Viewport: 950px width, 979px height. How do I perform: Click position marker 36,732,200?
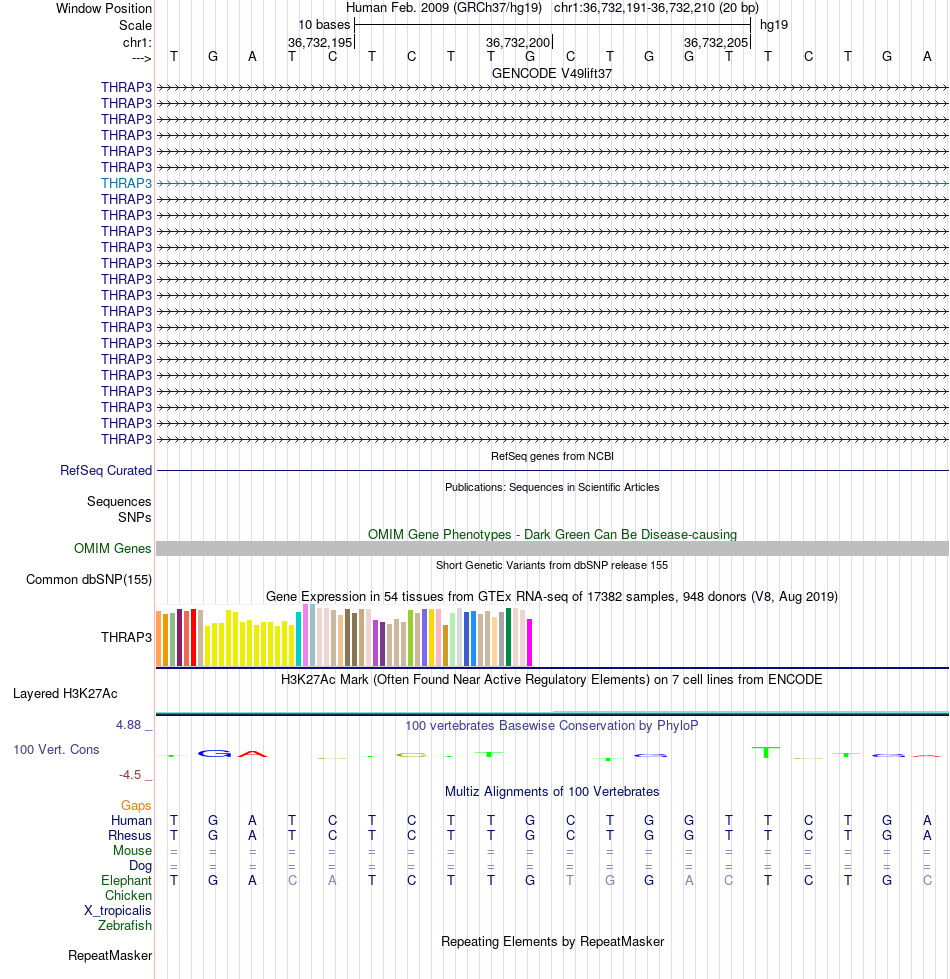pyautogui.click(x=518, y=42)
